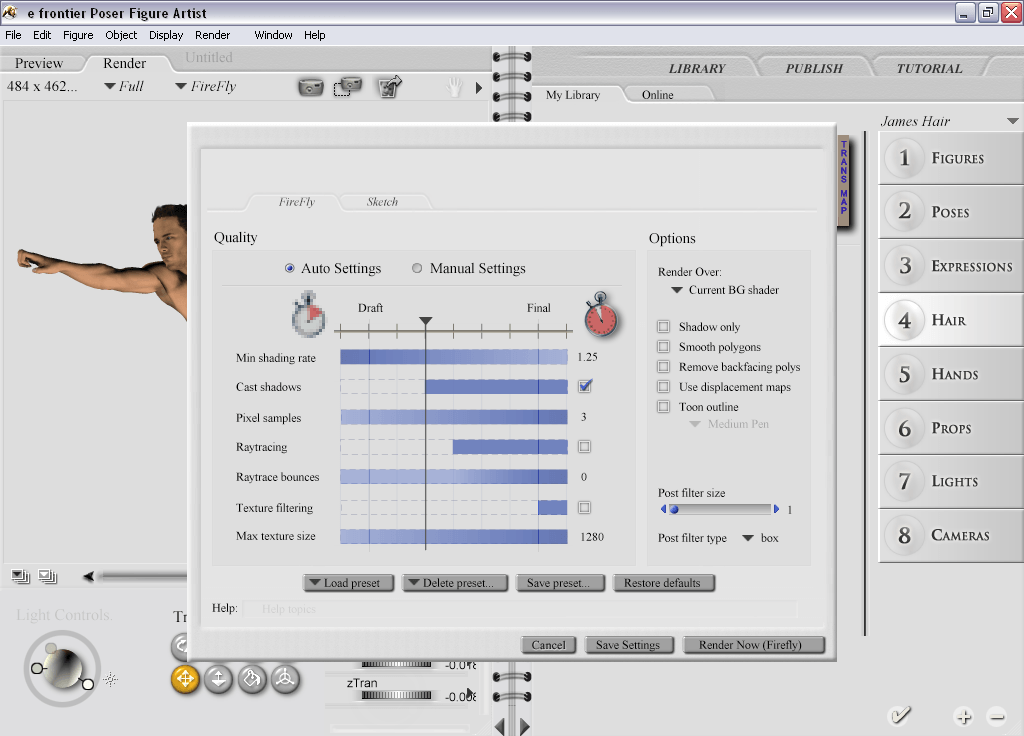
Task: Uncheck the Cast shadows checkbox
Action: (585, 386)
